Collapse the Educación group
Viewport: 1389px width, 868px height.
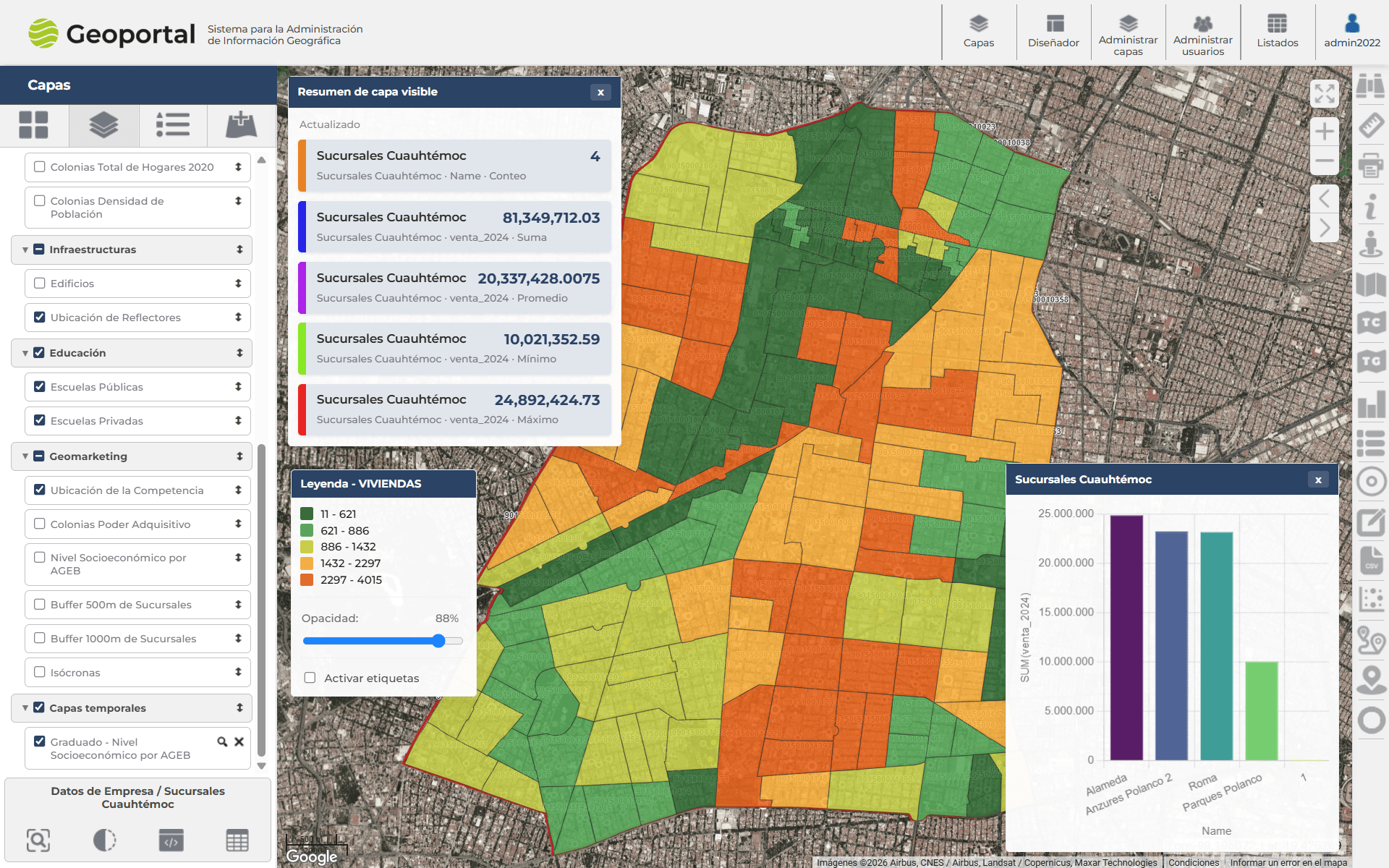[x=25, y=353]
